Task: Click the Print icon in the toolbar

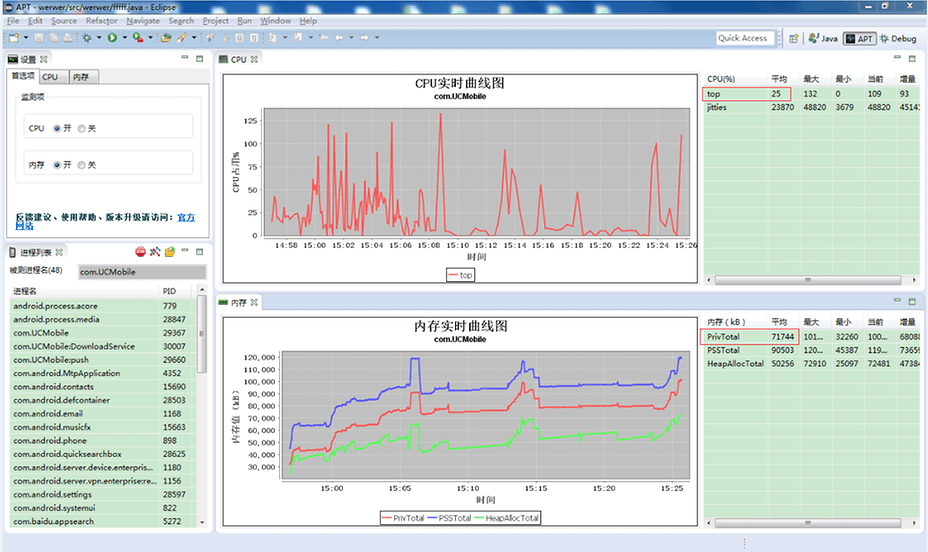Action: tap(67, 38)
